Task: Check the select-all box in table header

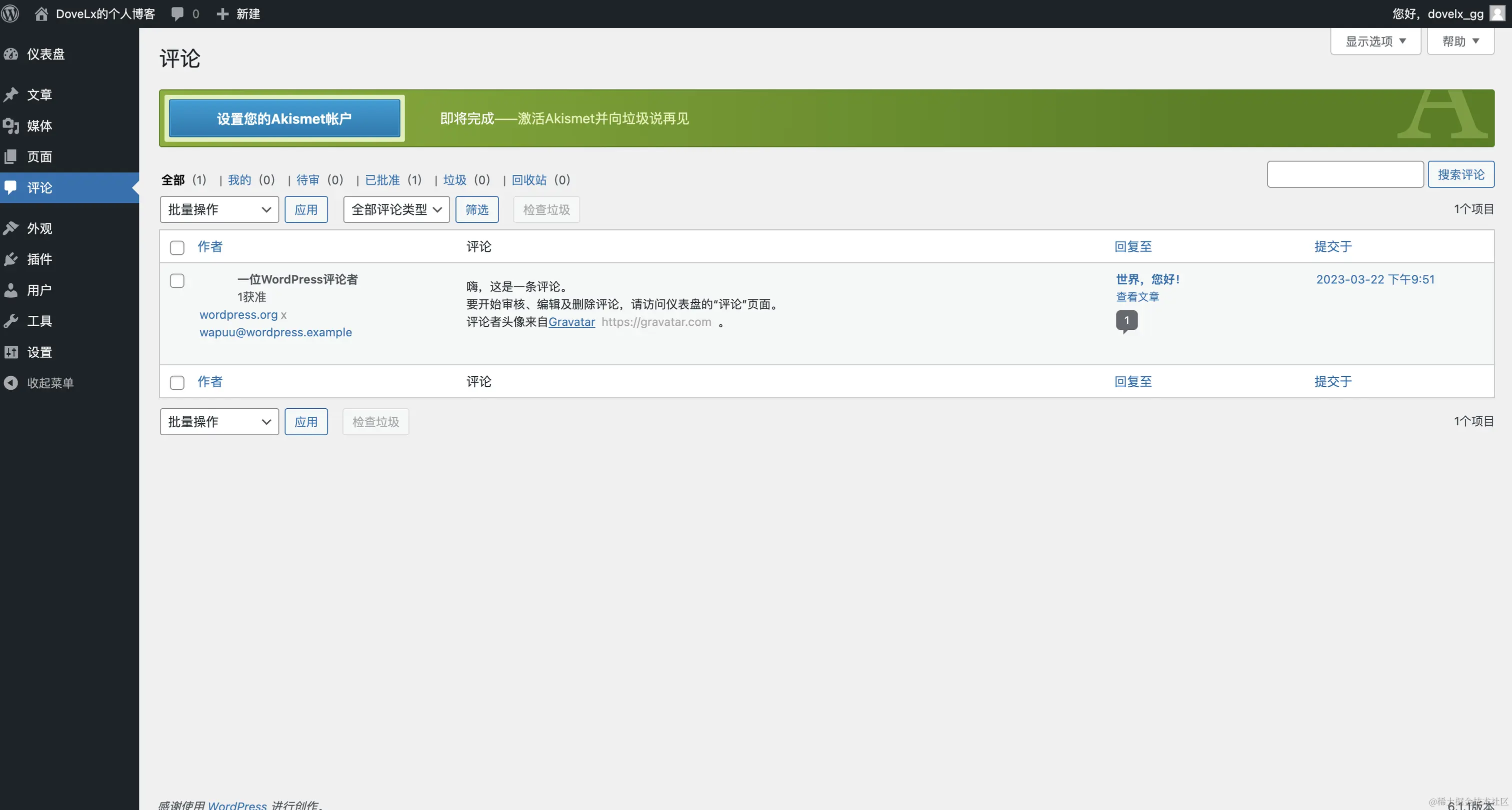Action: pos(176,247)
